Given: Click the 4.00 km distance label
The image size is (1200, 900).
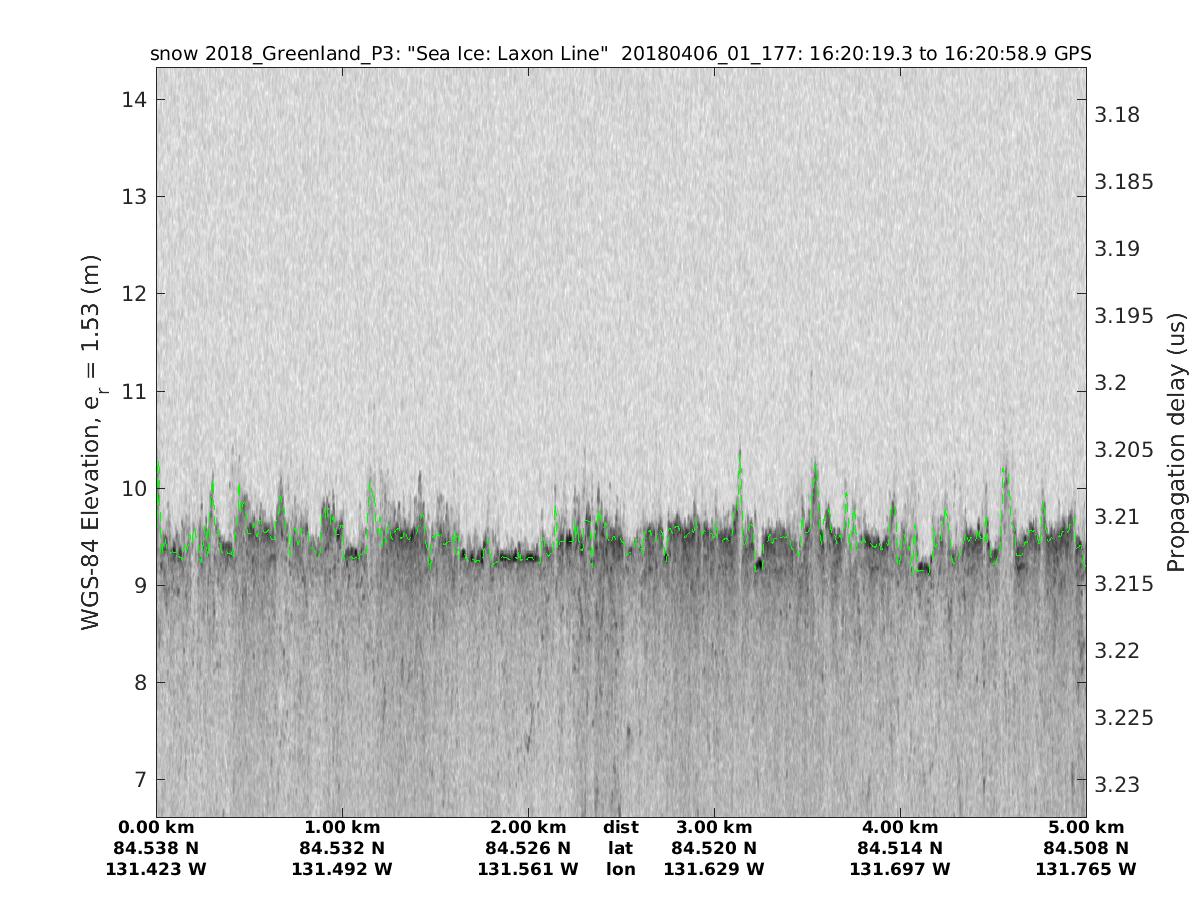Looking at the screenshot, I should pos(900,827).
